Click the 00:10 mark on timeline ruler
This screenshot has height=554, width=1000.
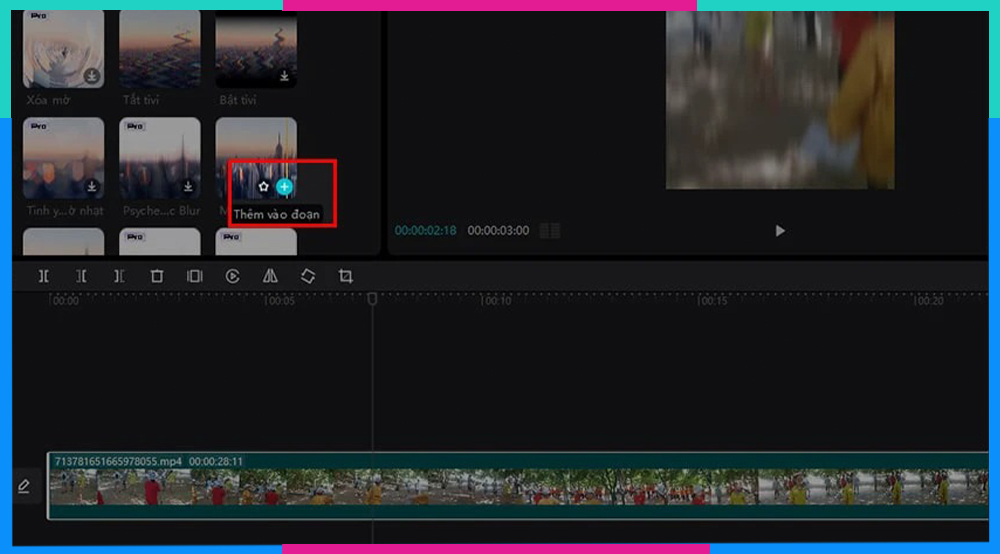[496, 300]
